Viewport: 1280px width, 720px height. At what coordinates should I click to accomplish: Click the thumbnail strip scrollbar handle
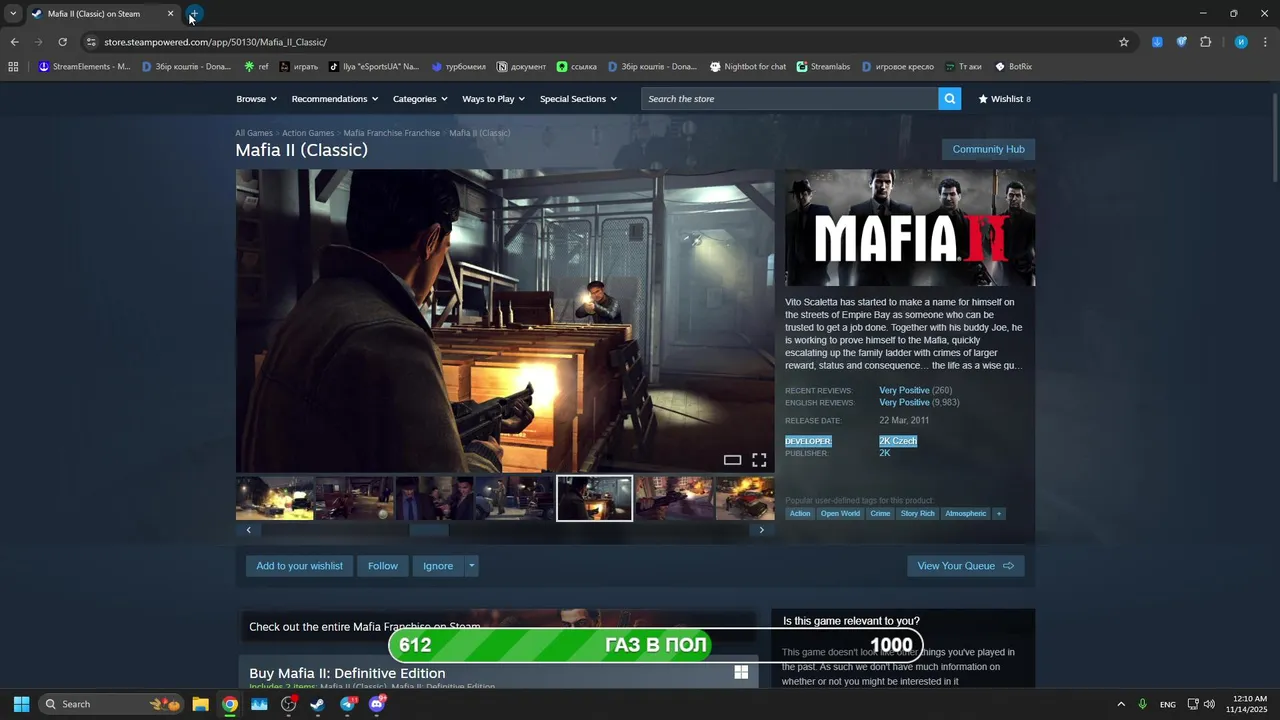click(430, 530)
